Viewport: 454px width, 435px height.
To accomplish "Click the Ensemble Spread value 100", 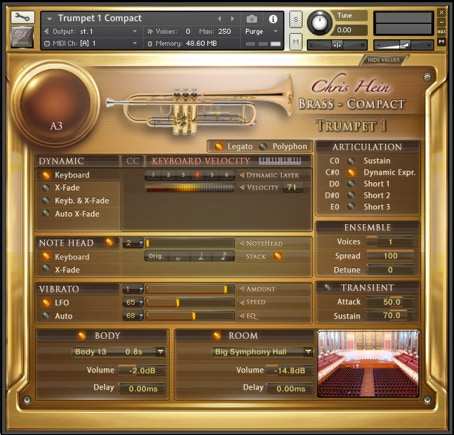I will 391,256.
